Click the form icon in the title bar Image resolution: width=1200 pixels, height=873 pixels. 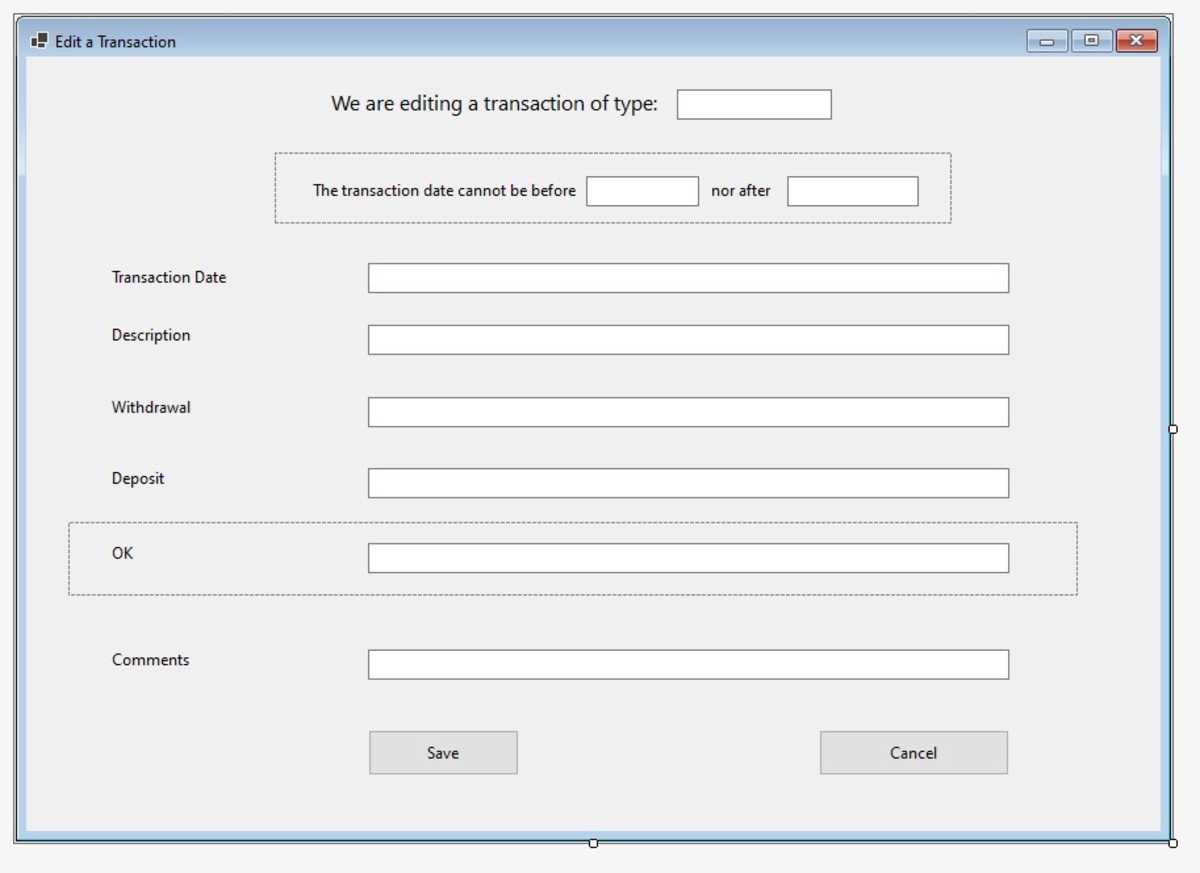(40, 41)
